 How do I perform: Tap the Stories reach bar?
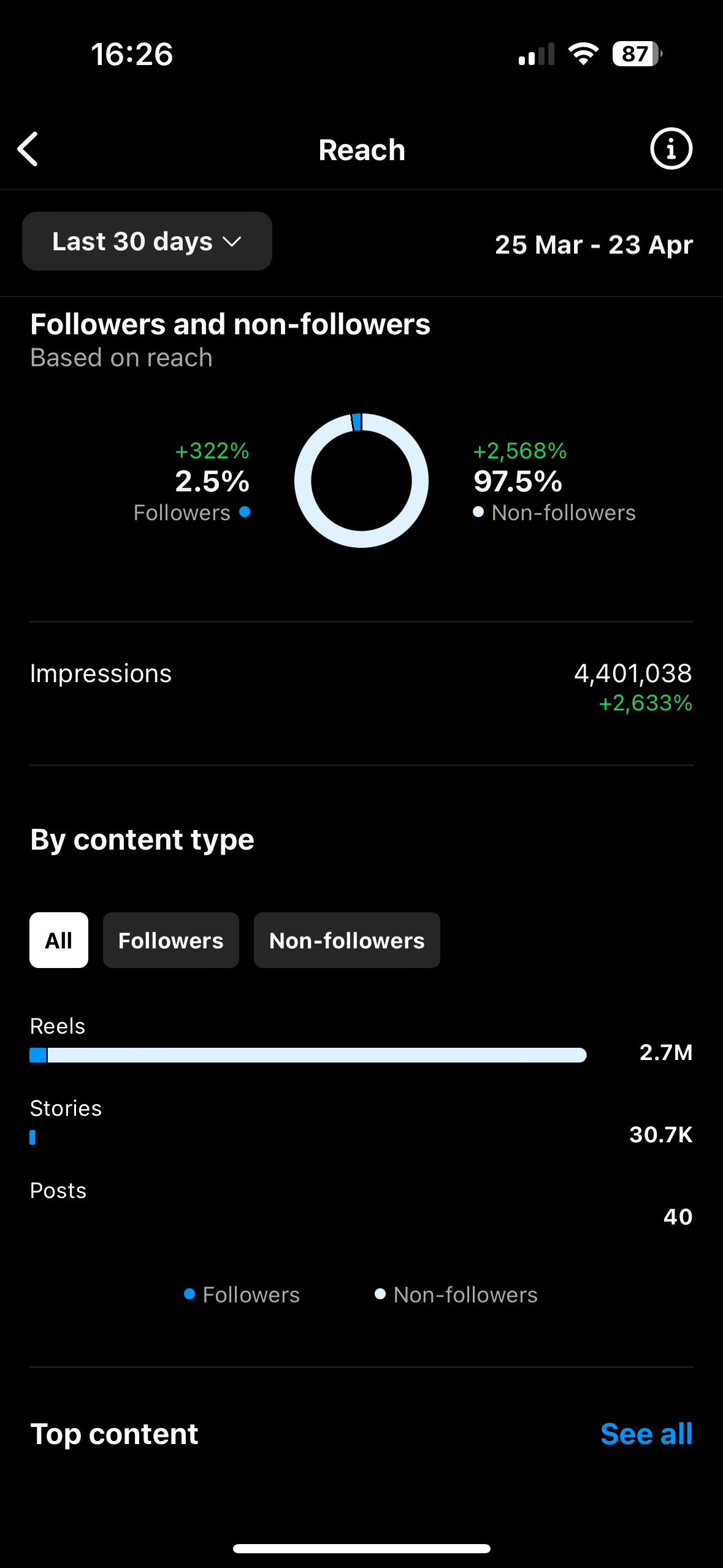[x=33, y=1137]
